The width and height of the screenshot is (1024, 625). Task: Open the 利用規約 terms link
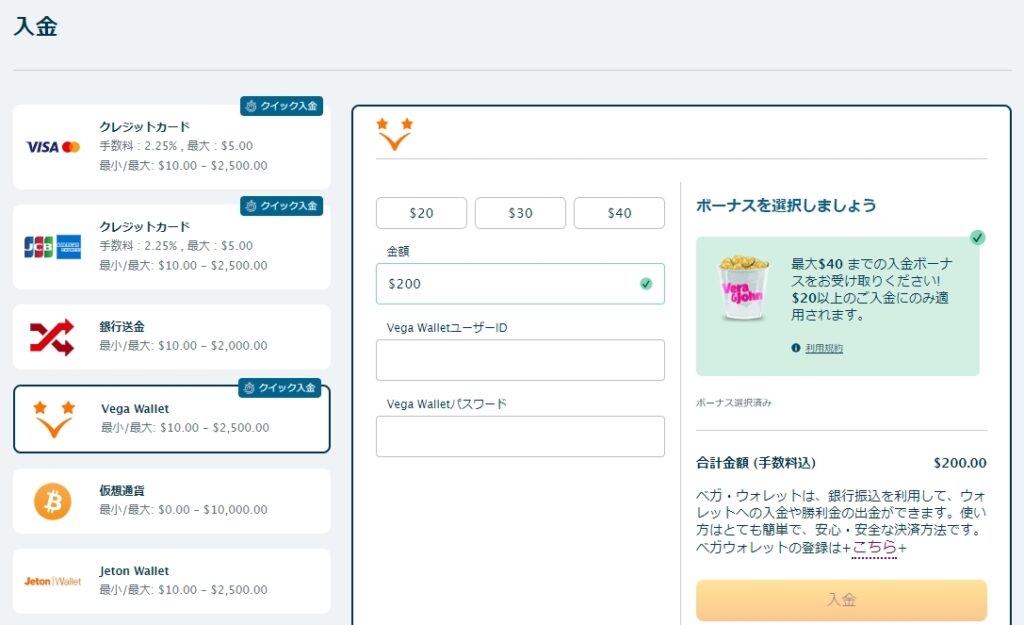[824, 348]
